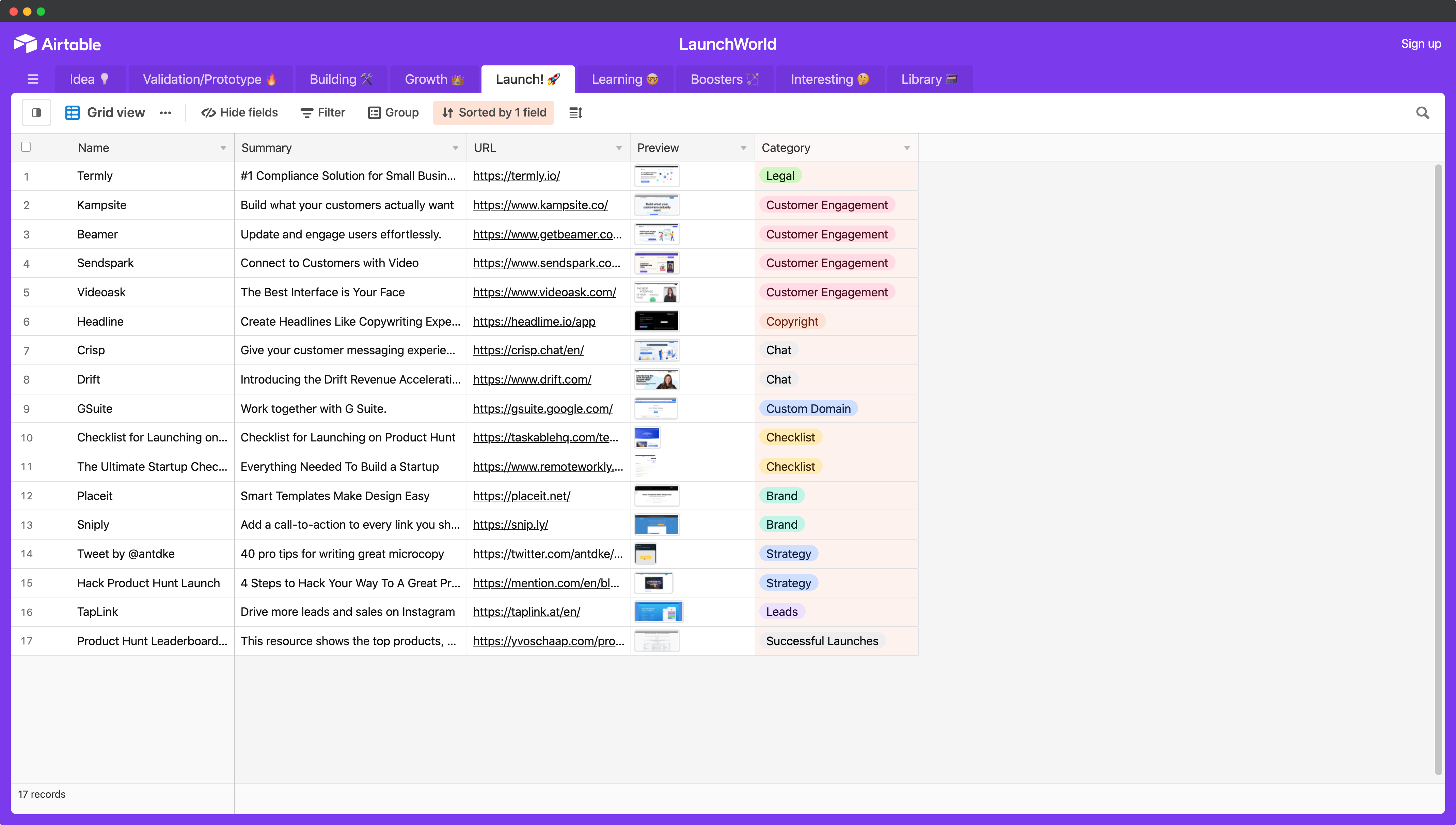The width and height of the screenshot is (1456, 825).
Task: Click the vertical scrollbar
Action: point(1438,469)
